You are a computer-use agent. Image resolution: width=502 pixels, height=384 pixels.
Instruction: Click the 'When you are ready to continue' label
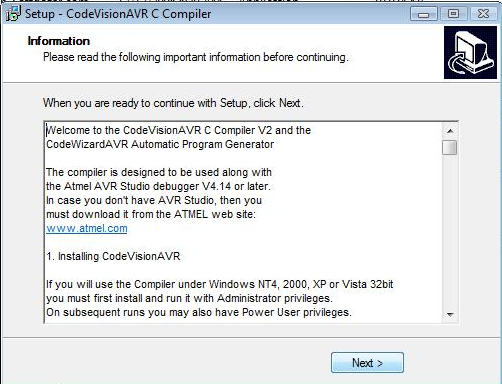173,103
